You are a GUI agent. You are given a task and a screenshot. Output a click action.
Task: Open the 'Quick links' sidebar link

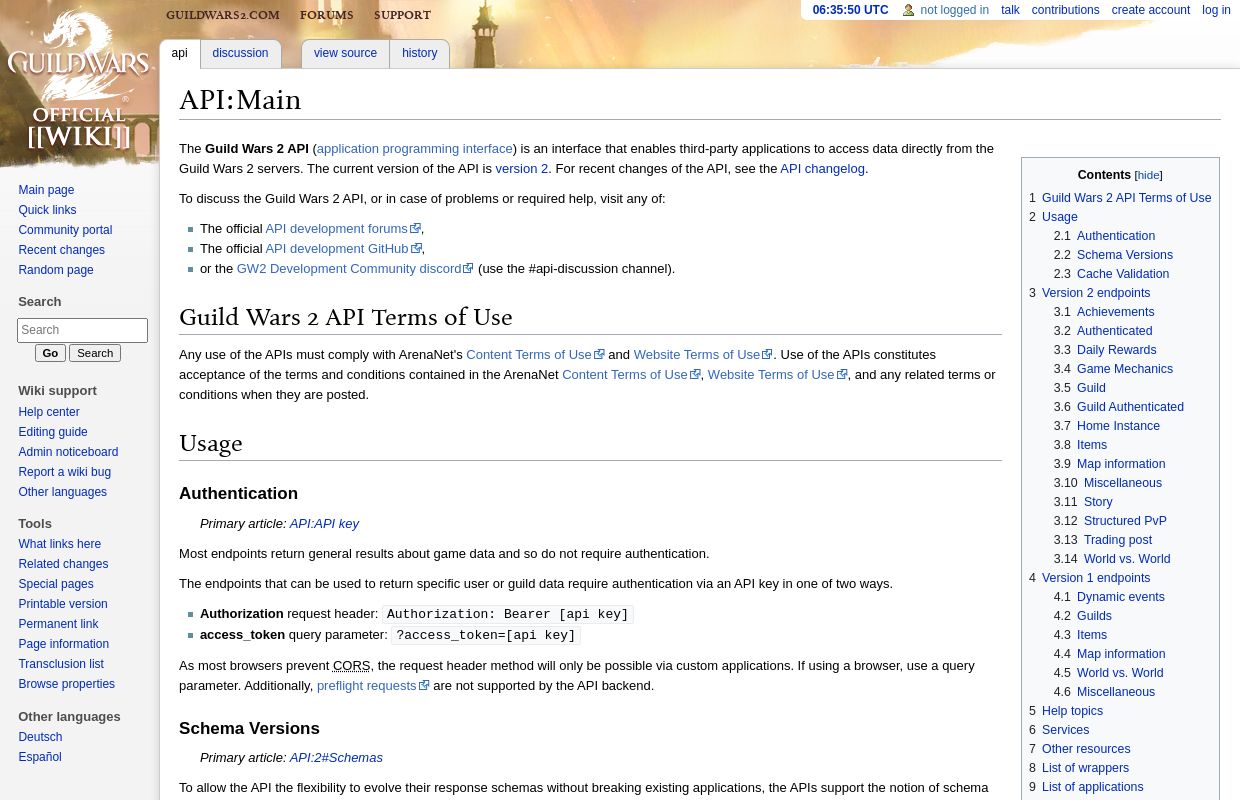[x=47, y=210]
